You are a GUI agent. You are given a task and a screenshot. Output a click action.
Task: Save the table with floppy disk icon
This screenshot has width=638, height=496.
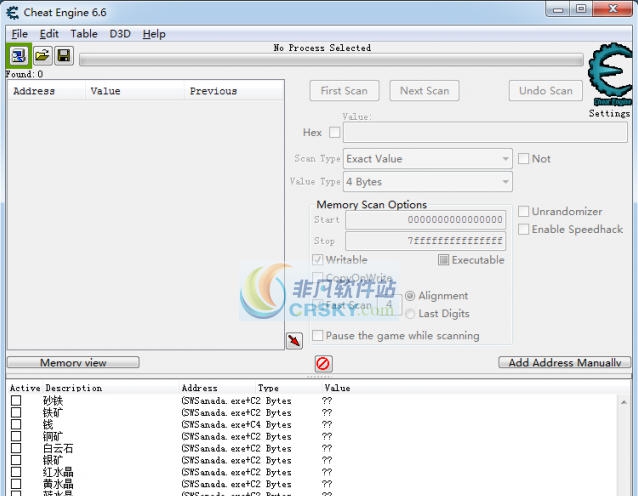click(x=64, y=55)
